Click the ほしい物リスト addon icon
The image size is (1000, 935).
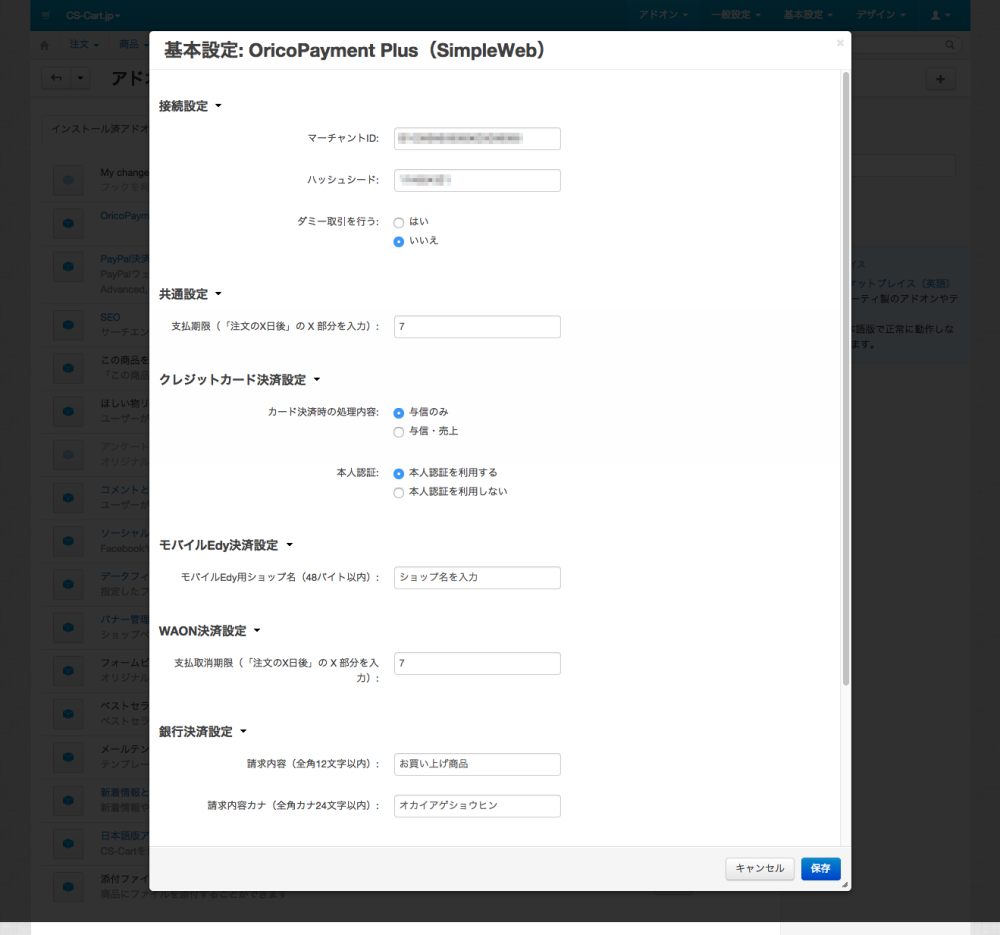(x=68, y=411)
